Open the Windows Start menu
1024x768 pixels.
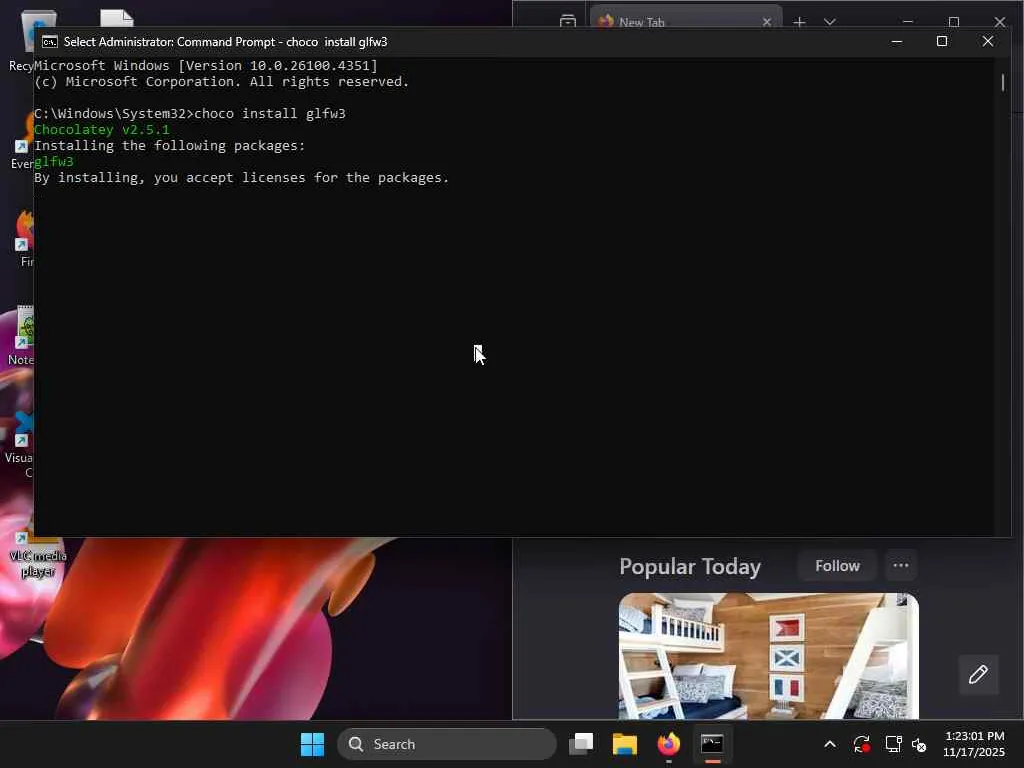click(312, 744)
